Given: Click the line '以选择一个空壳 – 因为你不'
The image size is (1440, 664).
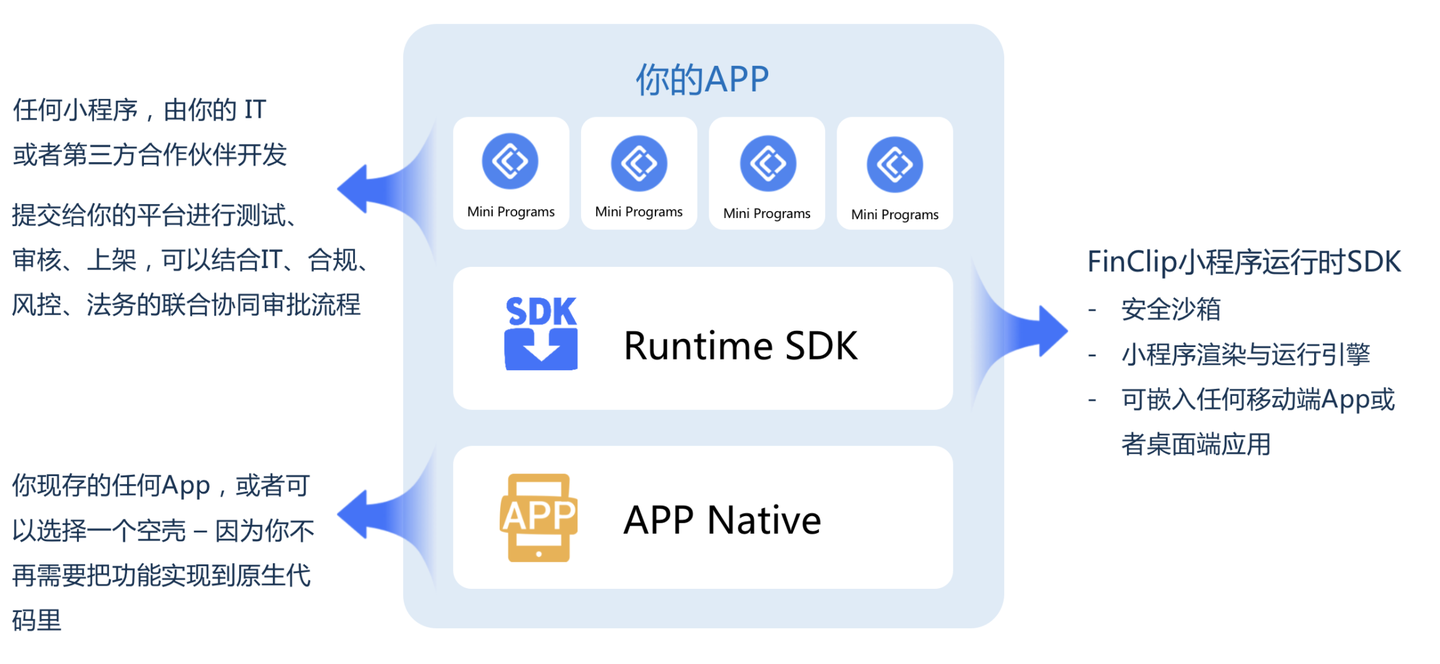Looking at the screenshot, I should 163,531.
